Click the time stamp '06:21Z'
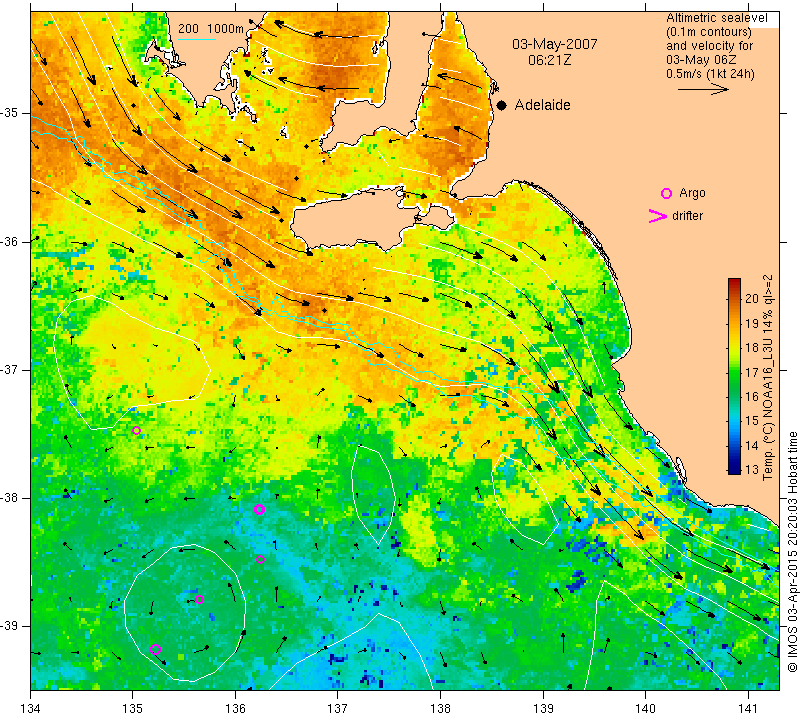Viewport: 800px width, 720px height. 549,60
